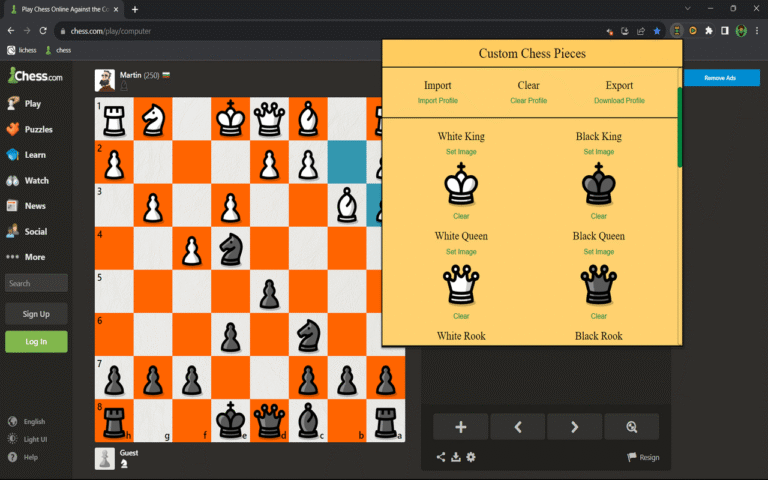This screenshot has height=480, width=768.
Task: Go to next move arrow
Action: coord(575,427)
